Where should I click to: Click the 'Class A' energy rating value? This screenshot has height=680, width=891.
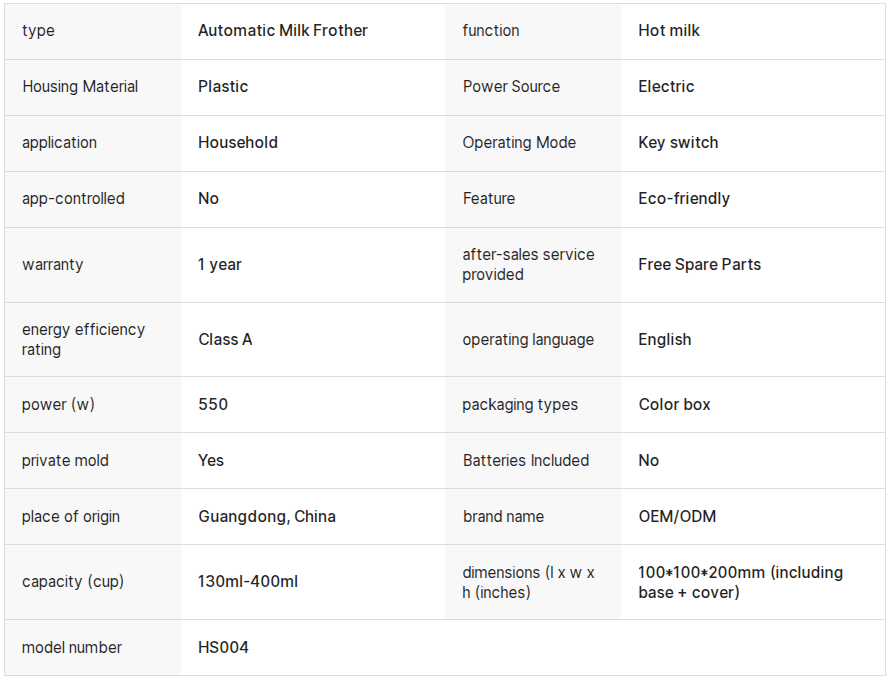click(225, 340)
